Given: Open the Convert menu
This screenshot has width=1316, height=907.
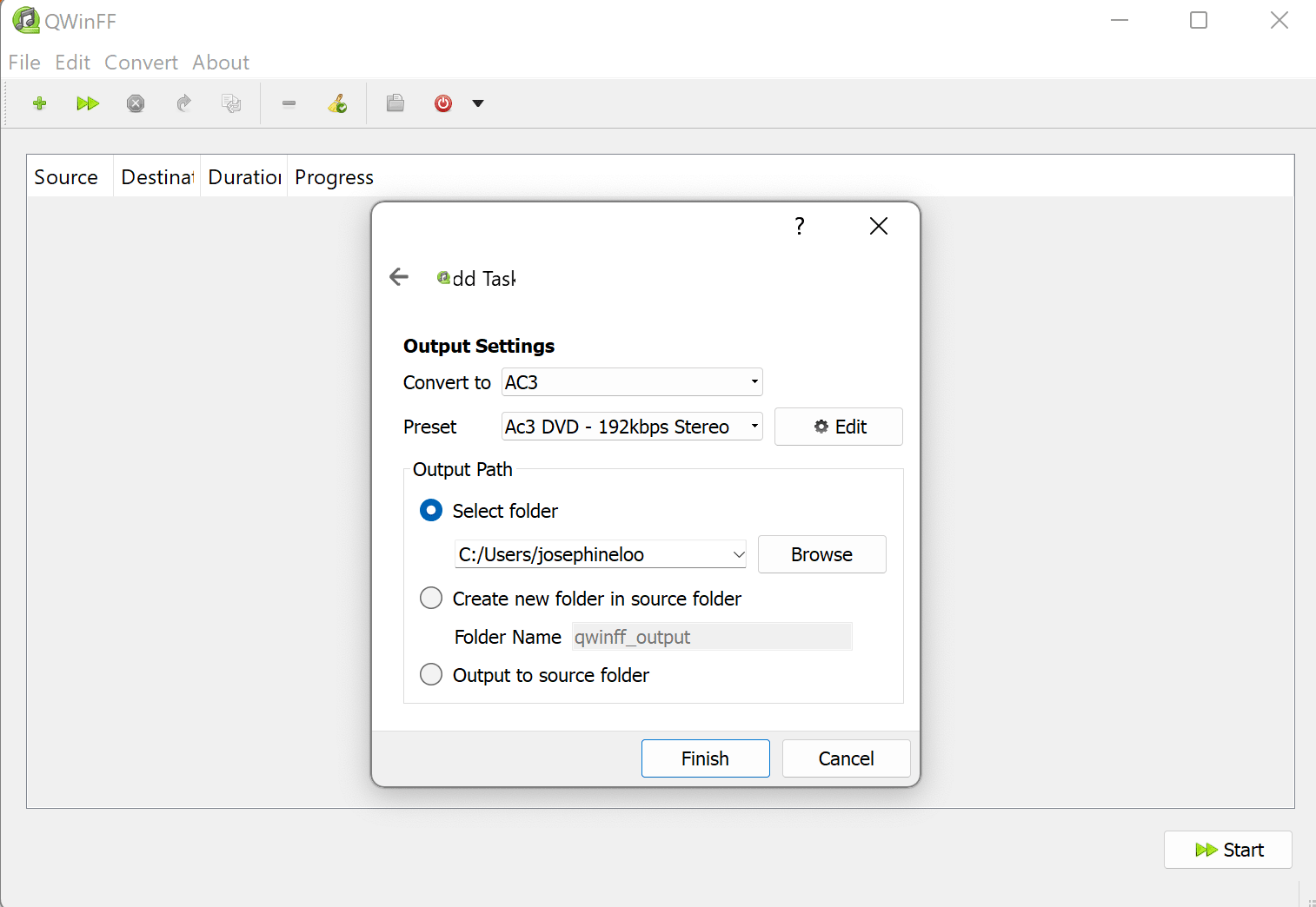Looking at the screenshot, I should [141, 63].
